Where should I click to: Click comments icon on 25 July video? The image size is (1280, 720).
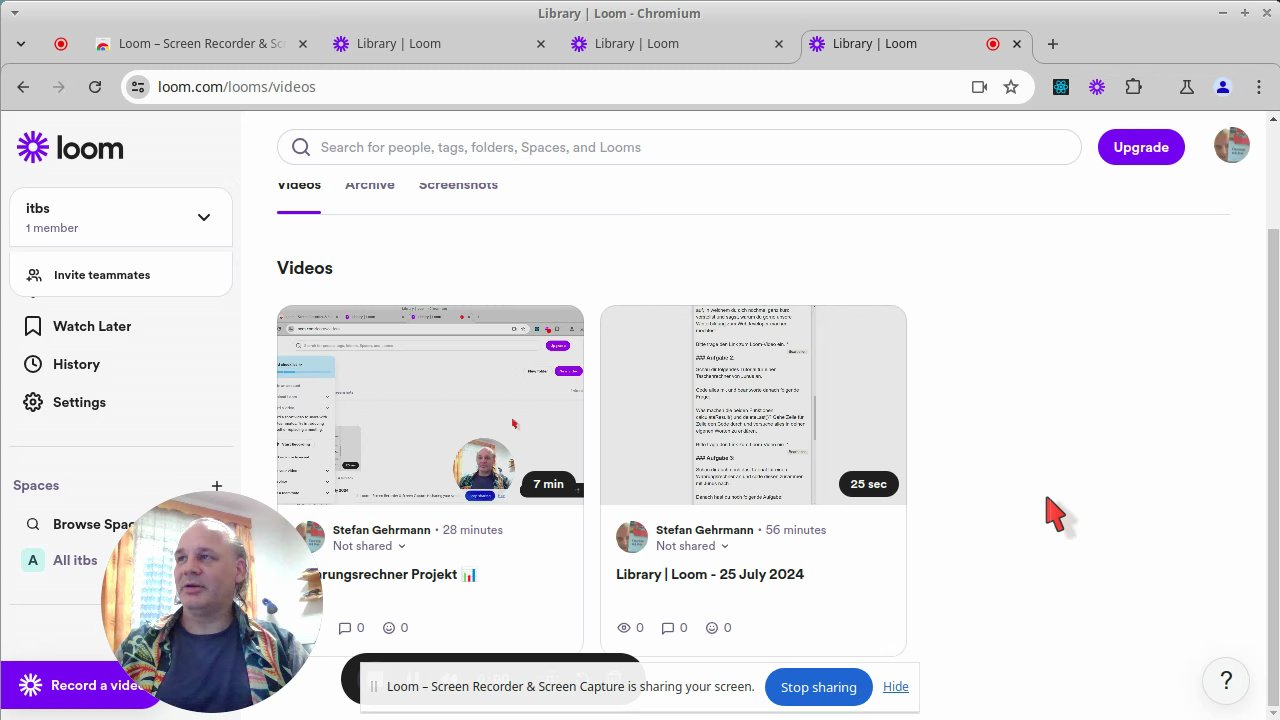[668, 628]
